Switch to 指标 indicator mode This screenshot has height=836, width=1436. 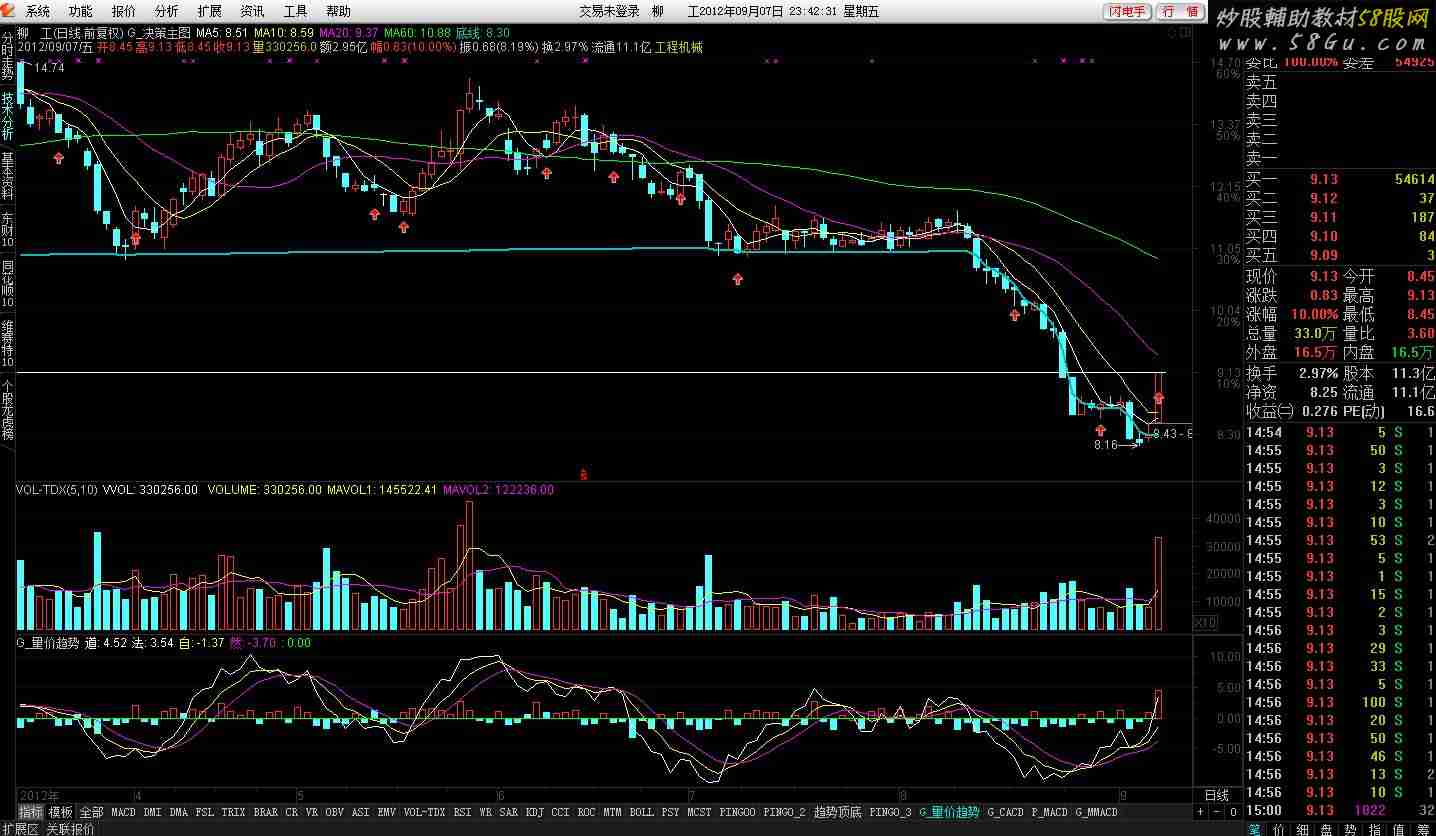tap(31, 812)
